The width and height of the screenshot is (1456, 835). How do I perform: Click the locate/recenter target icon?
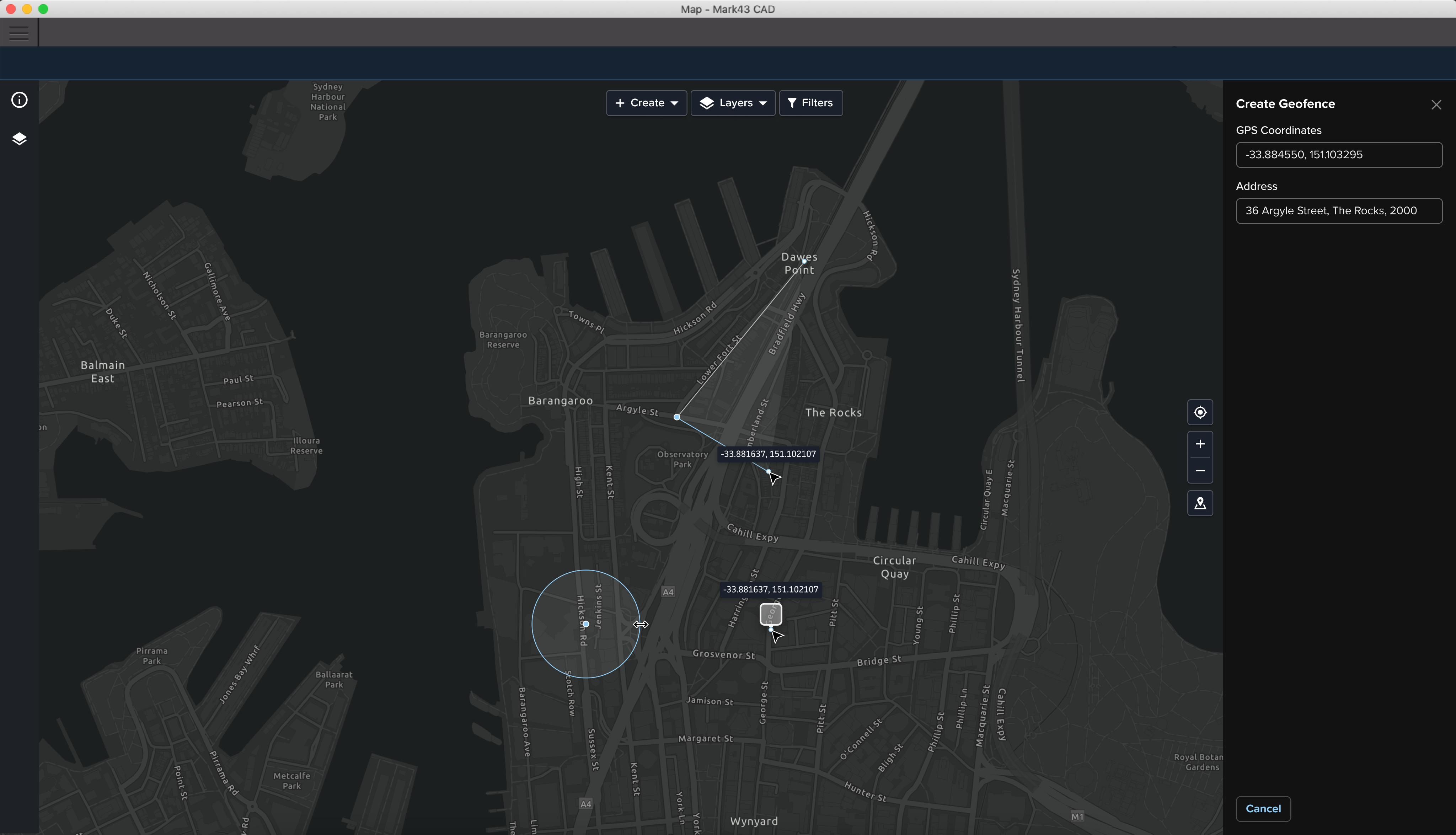[1200, 412]
